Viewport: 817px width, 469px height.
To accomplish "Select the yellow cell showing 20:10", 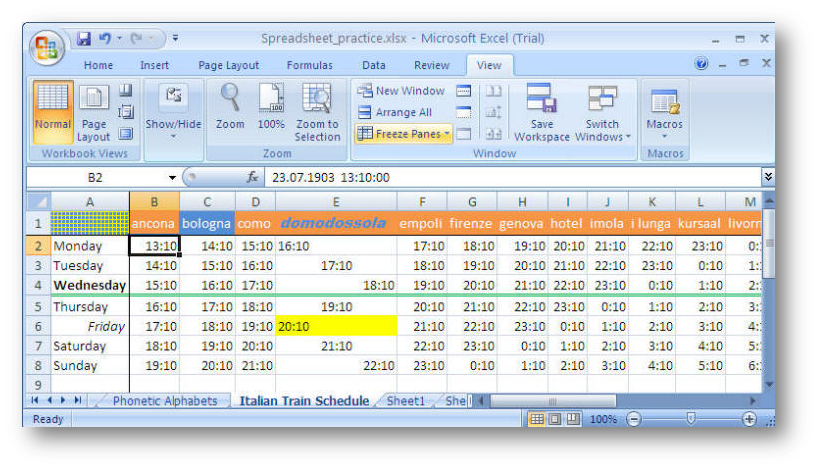I will [336, 326].
